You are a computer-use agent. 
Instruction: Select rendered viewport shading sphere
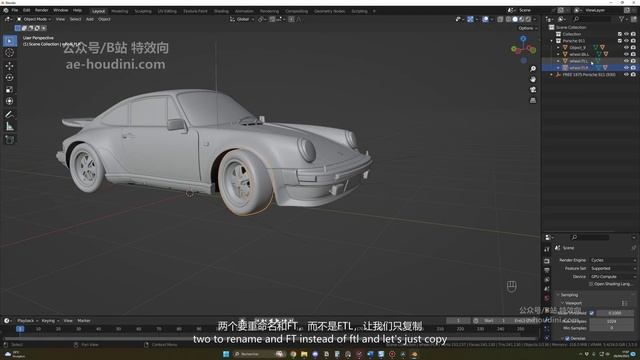pos(528,19)
